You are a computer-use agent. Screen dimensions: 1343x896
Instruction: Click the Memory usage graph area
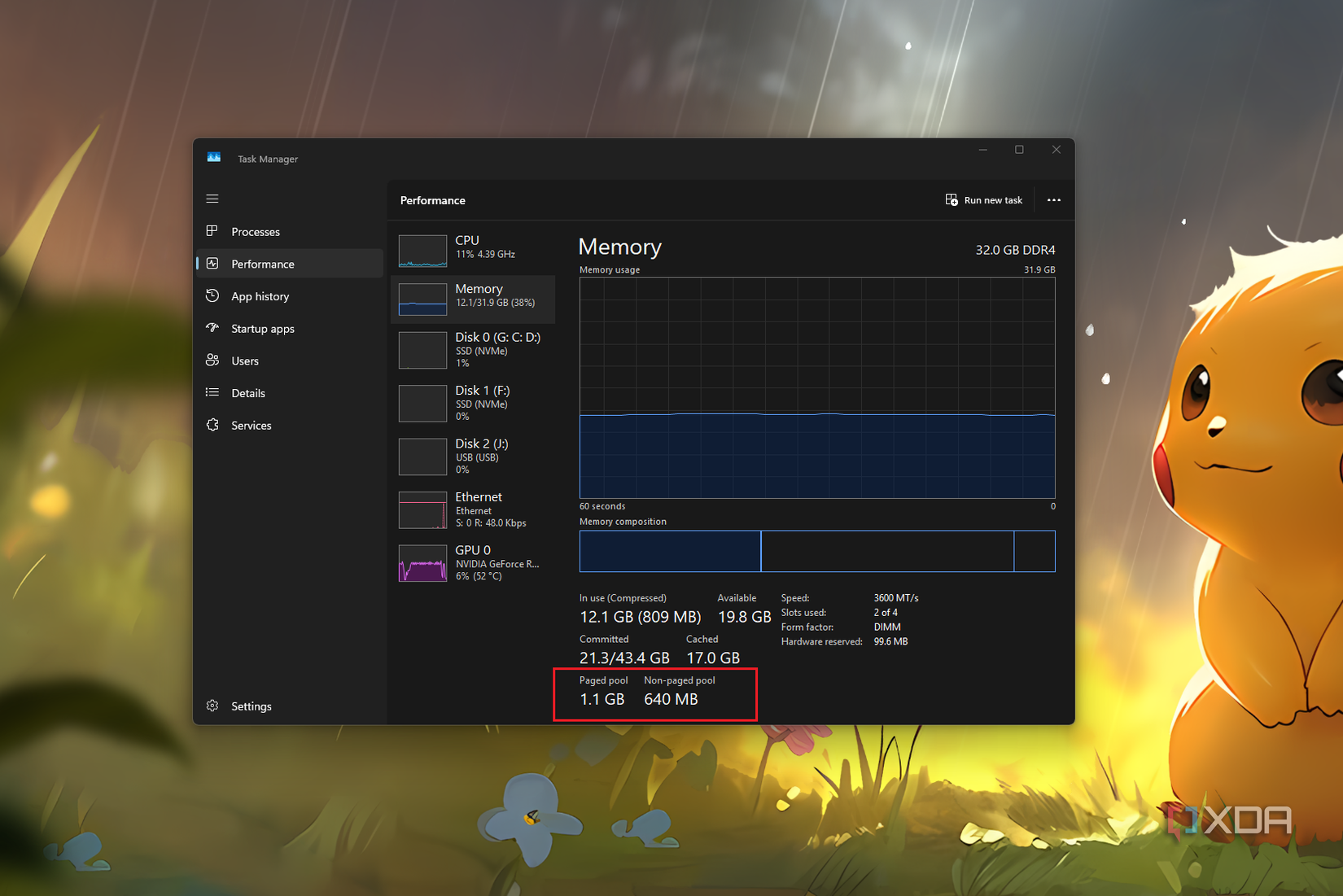[817, 387]
